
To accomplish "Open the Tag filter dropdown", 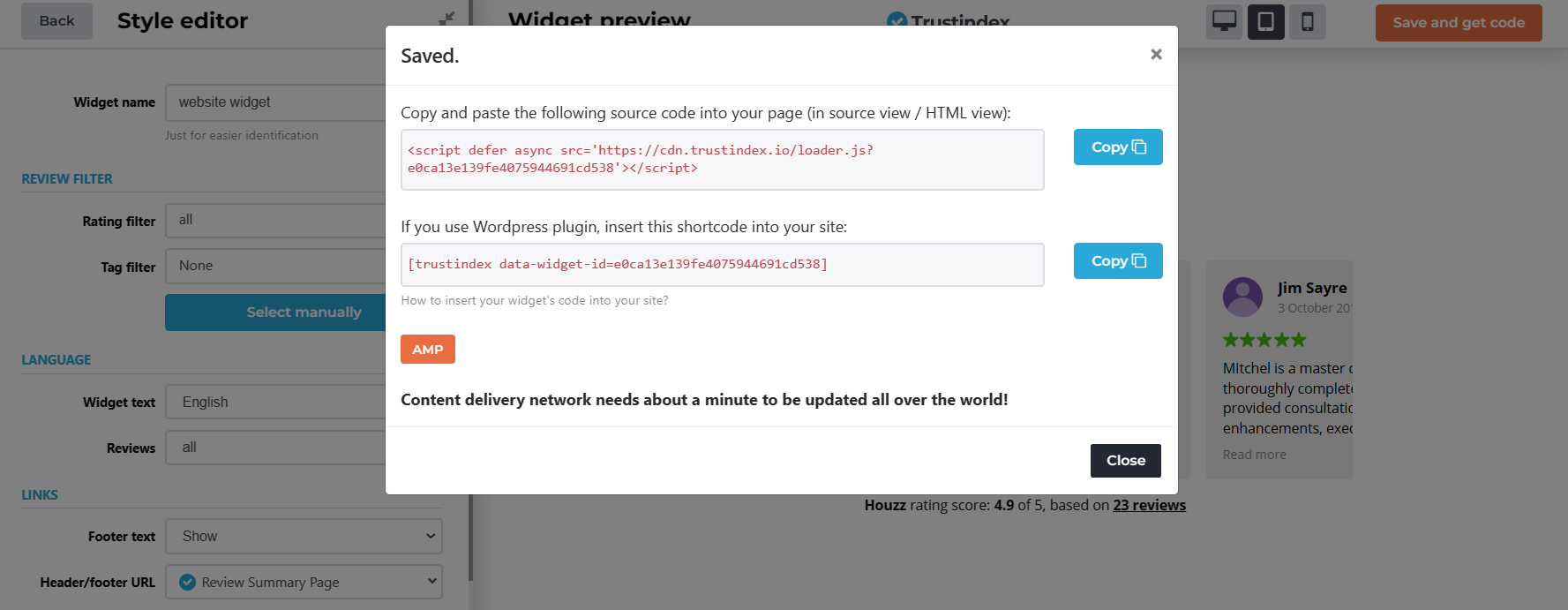I will [276, 267].
